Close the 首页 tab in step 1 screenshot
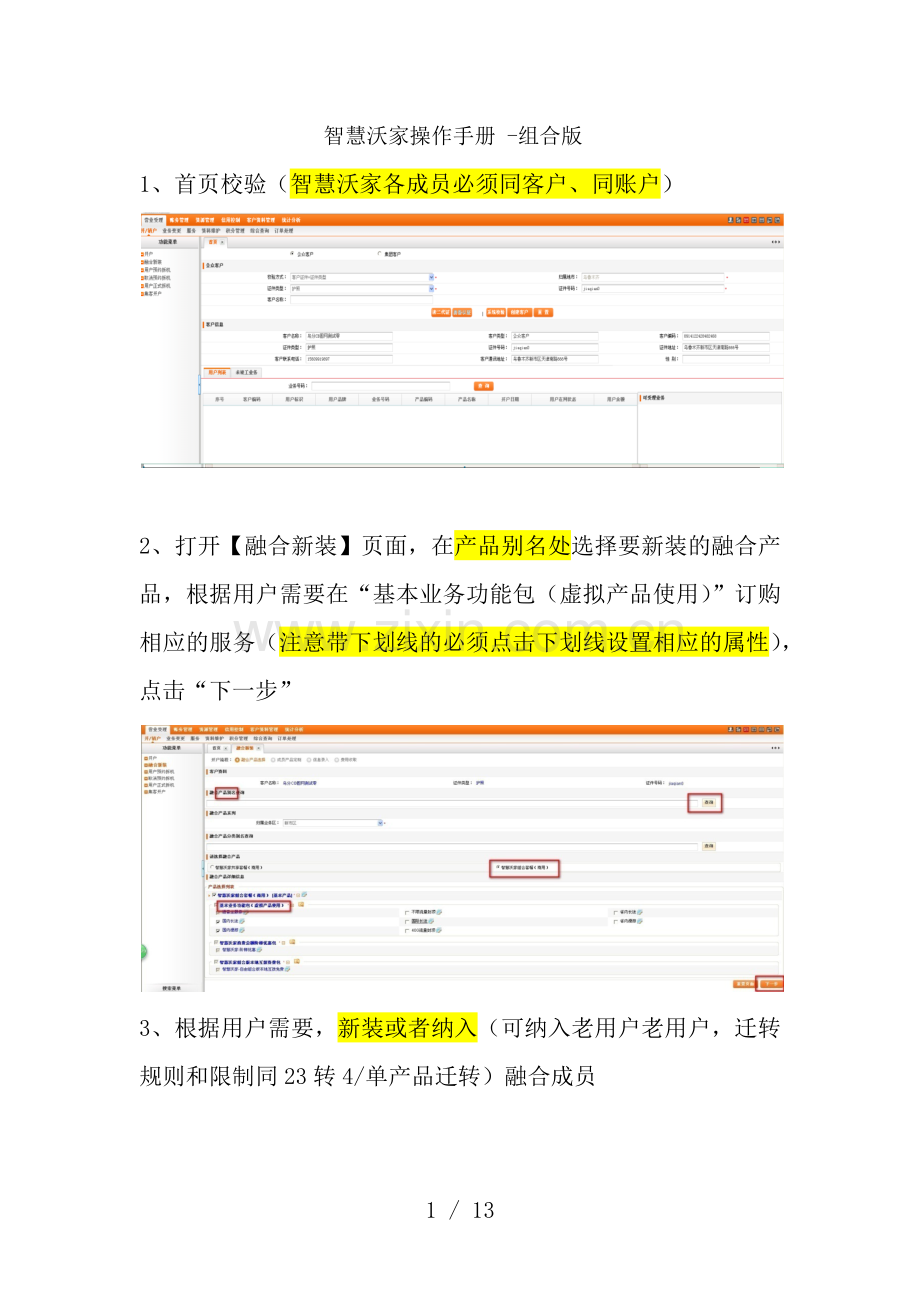Screen dimensions: 920x1302 pos(222,242)
